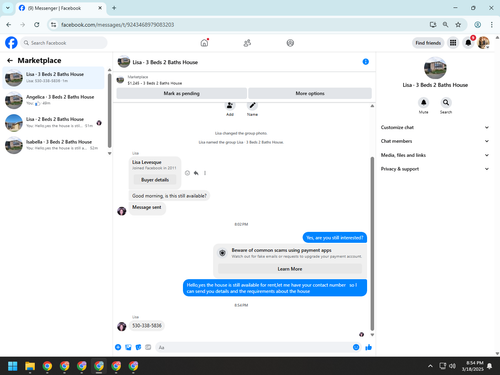This screenshot has height=375, width=500.
Task: Mute this conversation in right panel
Action: click(x=423, y=102)
